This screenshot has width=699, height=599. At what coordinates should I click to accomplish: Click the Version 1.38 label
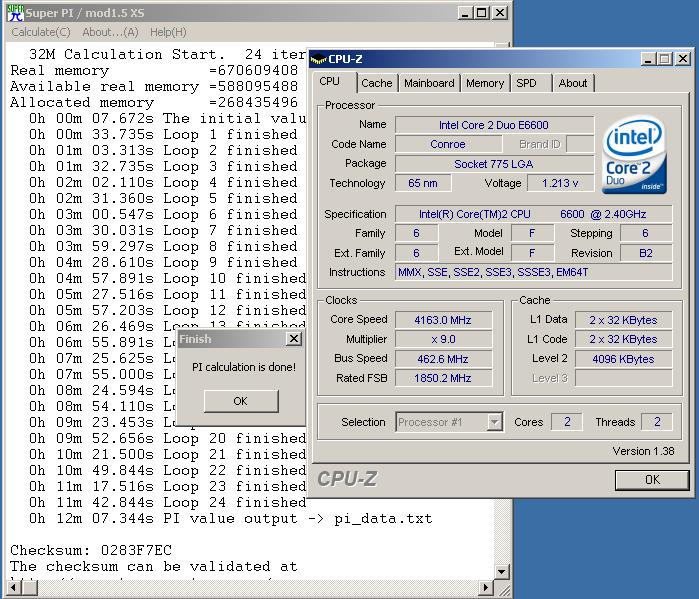[643, 451]
